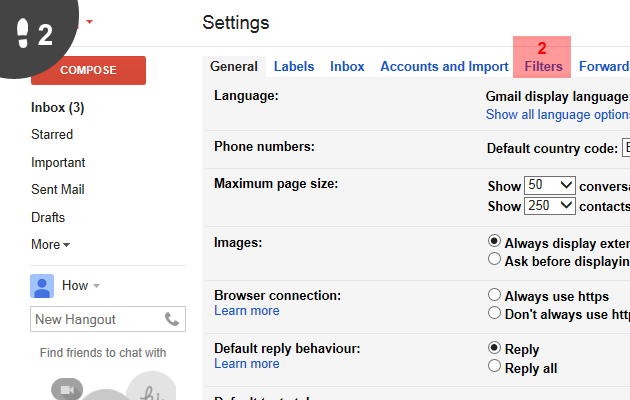
Task: Click the New Hangout input field
Action: click(x=108, y=319)
